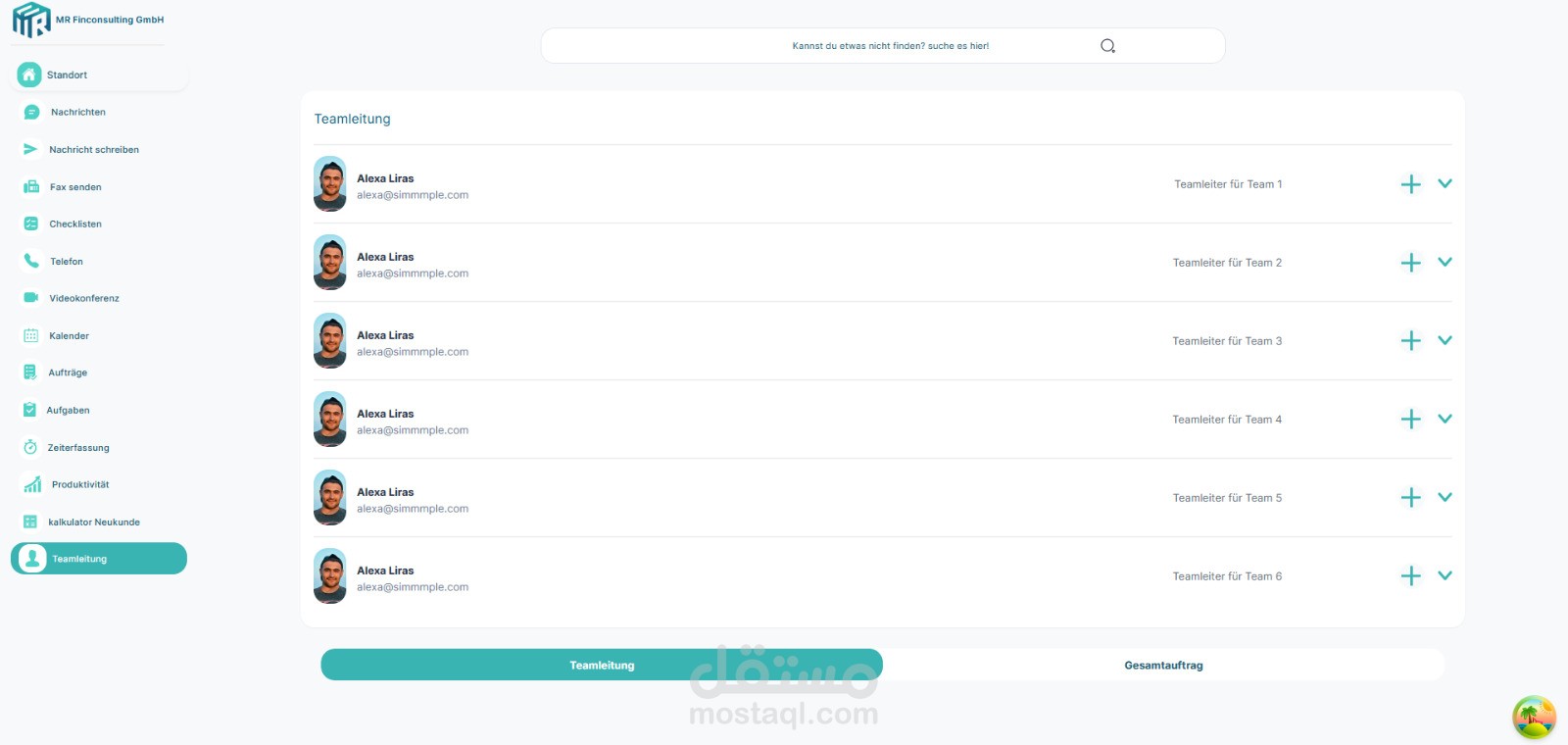Viewport: 1568px width, 745px height.
Task: Expand the Teamleiter für Team 5 row chevron
Action: pos(1445,497)
